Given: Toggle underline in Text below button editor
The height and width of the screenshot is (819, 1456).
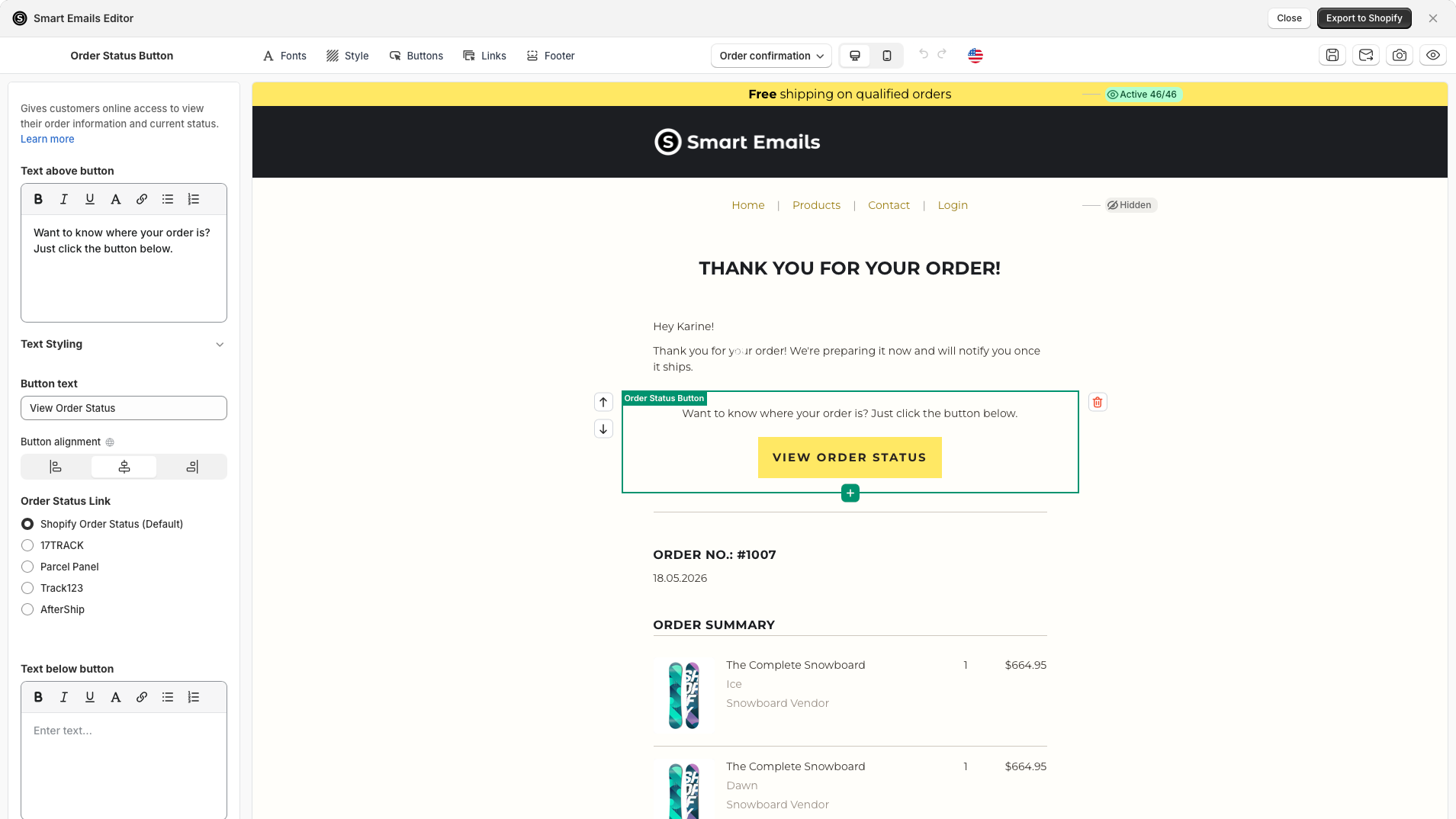Looking at the screenshot, I should coord(90,697).
